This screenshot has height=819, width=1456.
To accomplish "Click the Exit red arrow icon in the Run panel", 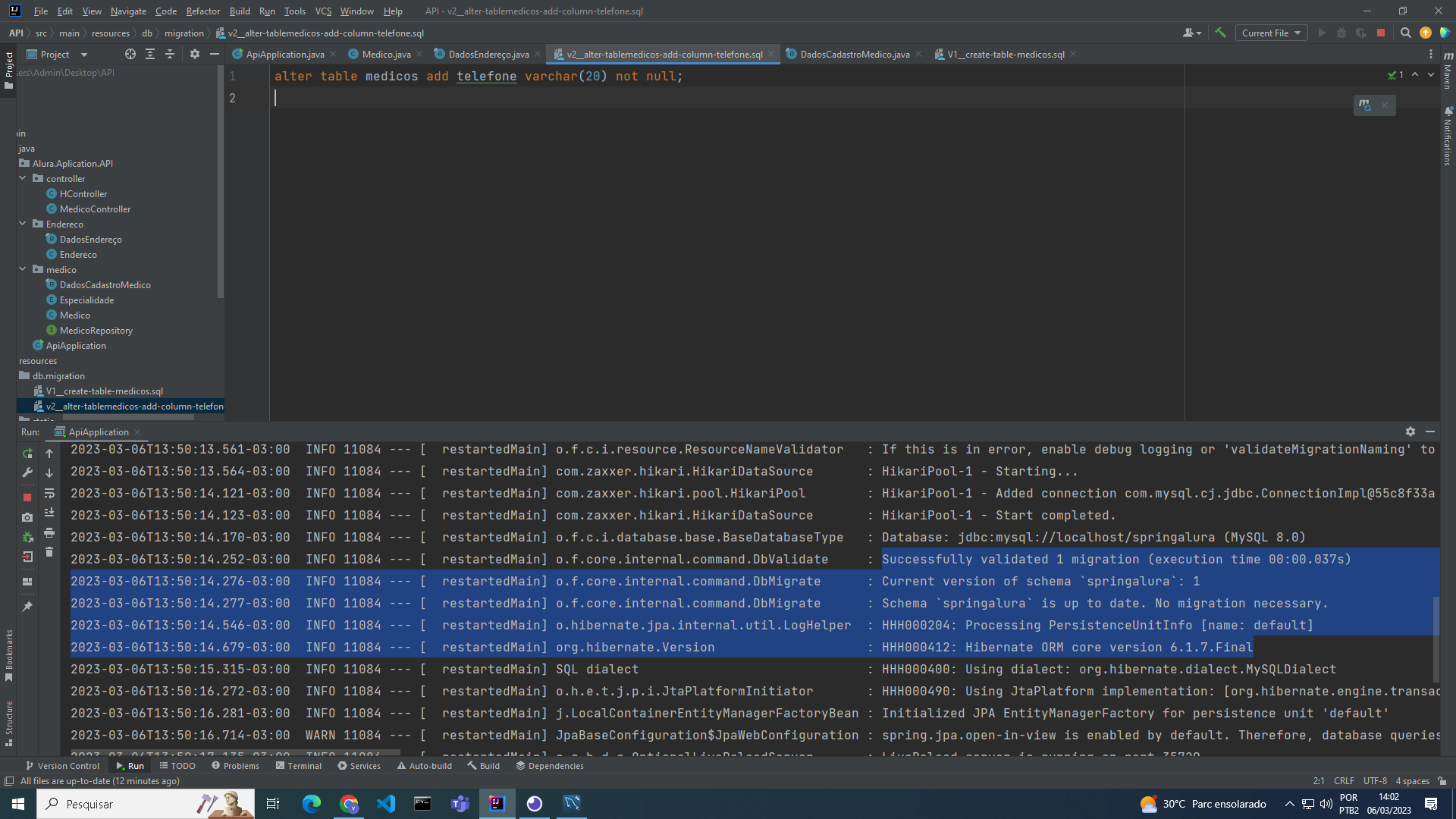I will click(27, 557).
